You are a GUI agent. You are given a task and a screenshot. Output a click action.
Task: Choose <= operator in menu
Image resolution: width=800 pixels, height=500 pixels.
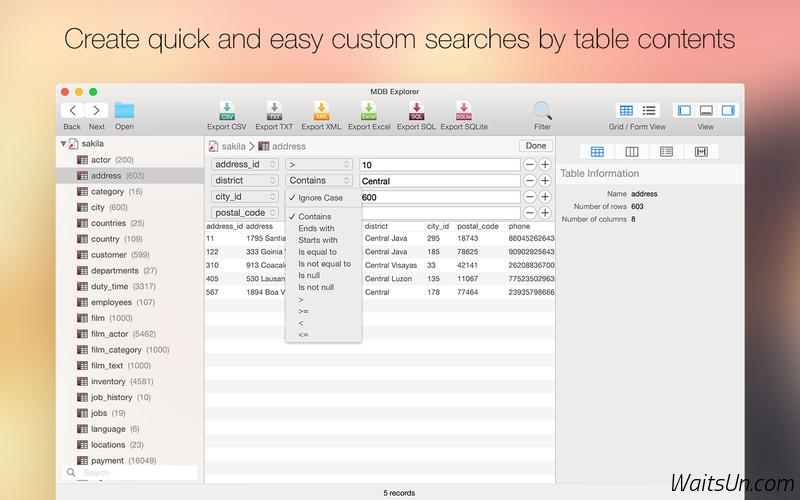[323, 335]
